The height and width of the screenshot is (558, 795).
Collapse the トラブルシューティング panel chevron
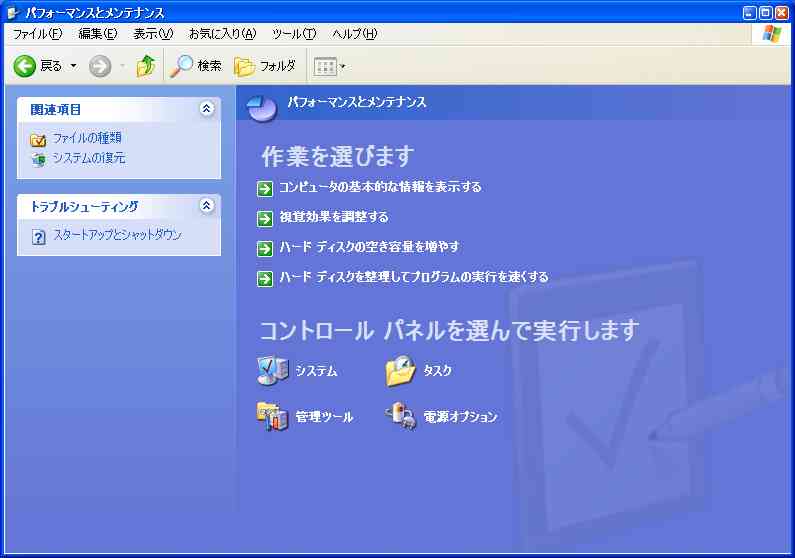pos(206,205)
